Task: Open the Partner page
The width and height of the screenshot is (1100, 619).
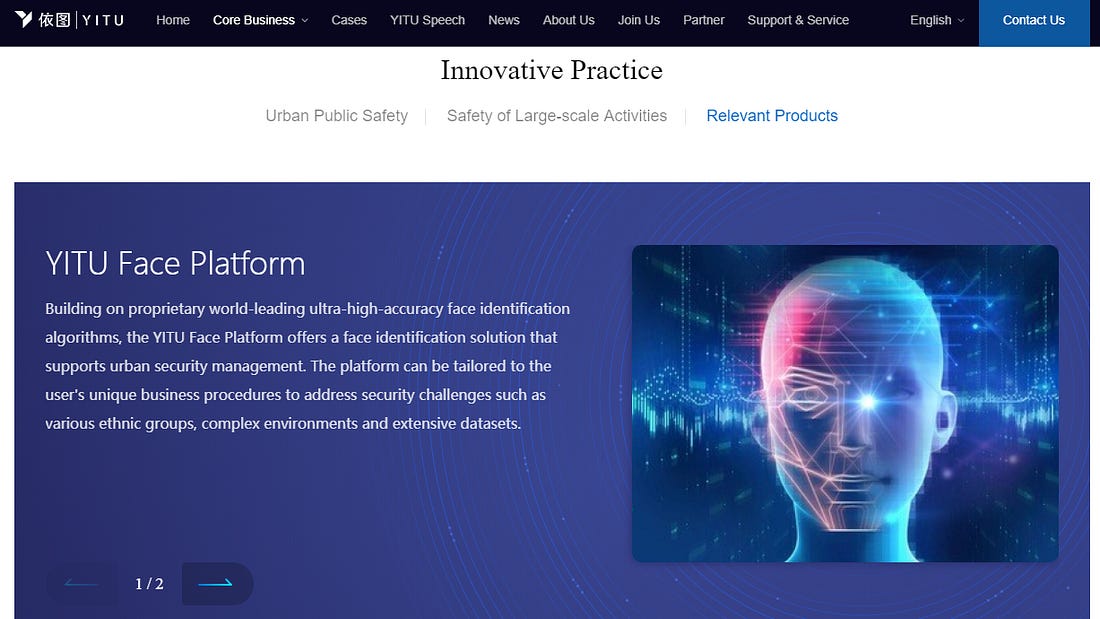Action: tap(704, 20)
